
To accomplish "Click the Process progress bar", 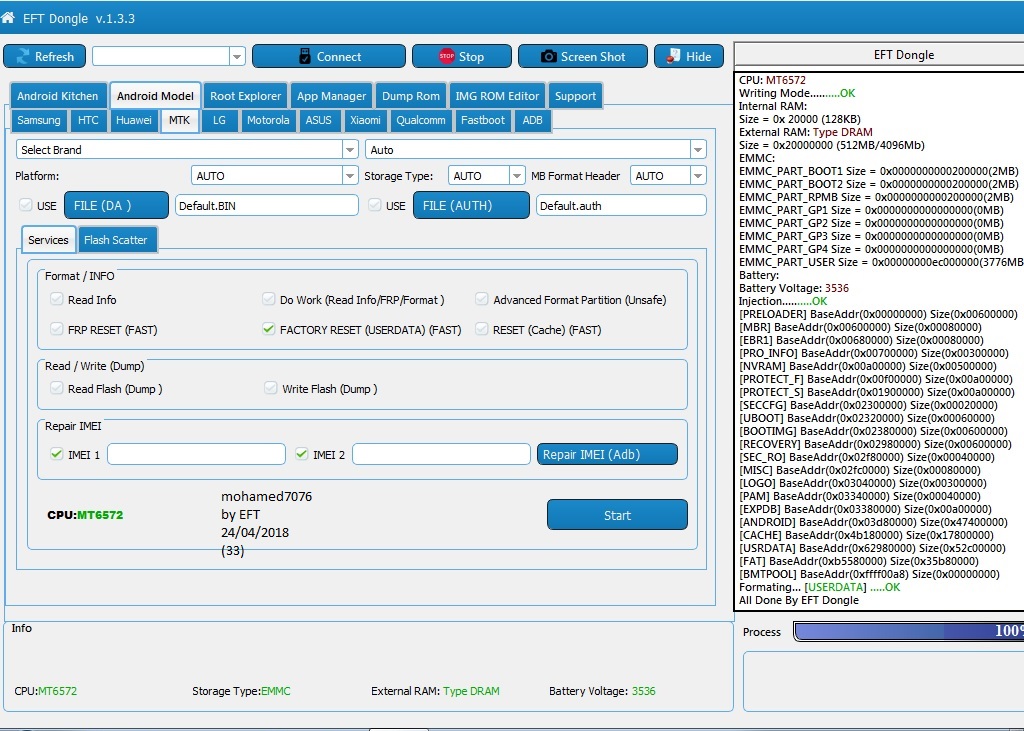I will [908, 631].
